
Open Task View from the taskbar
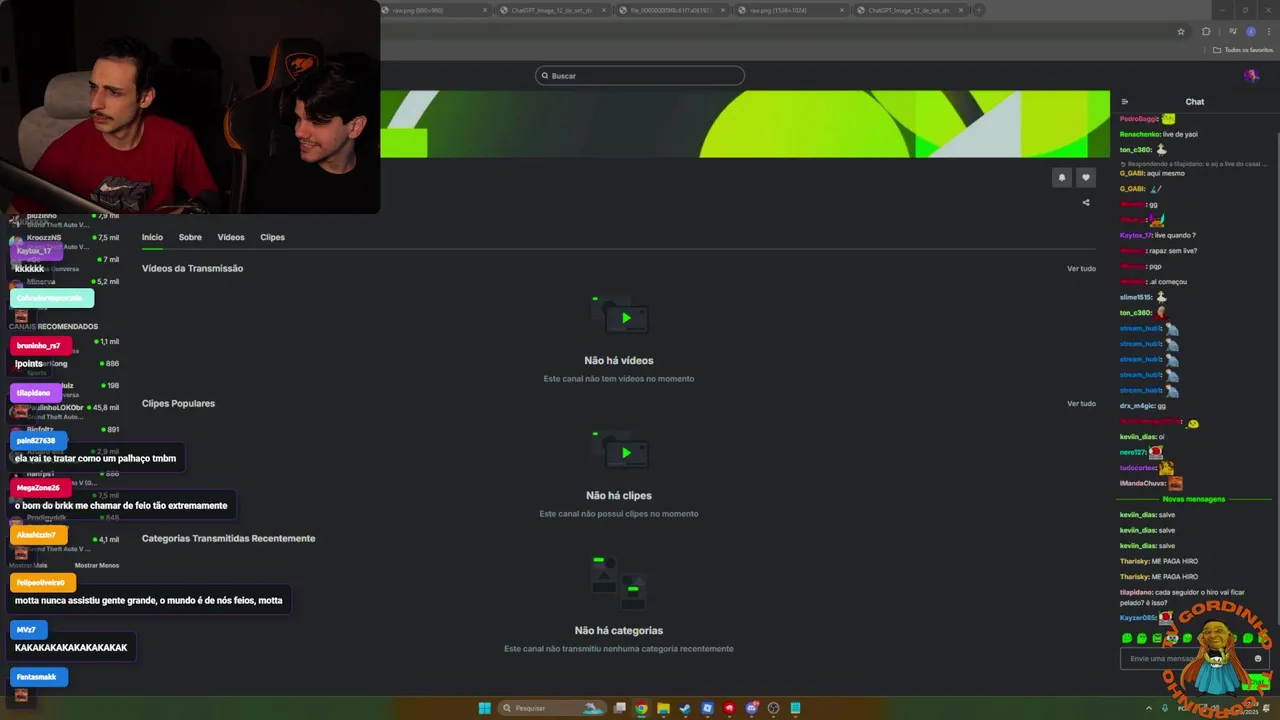click(620, 708)
